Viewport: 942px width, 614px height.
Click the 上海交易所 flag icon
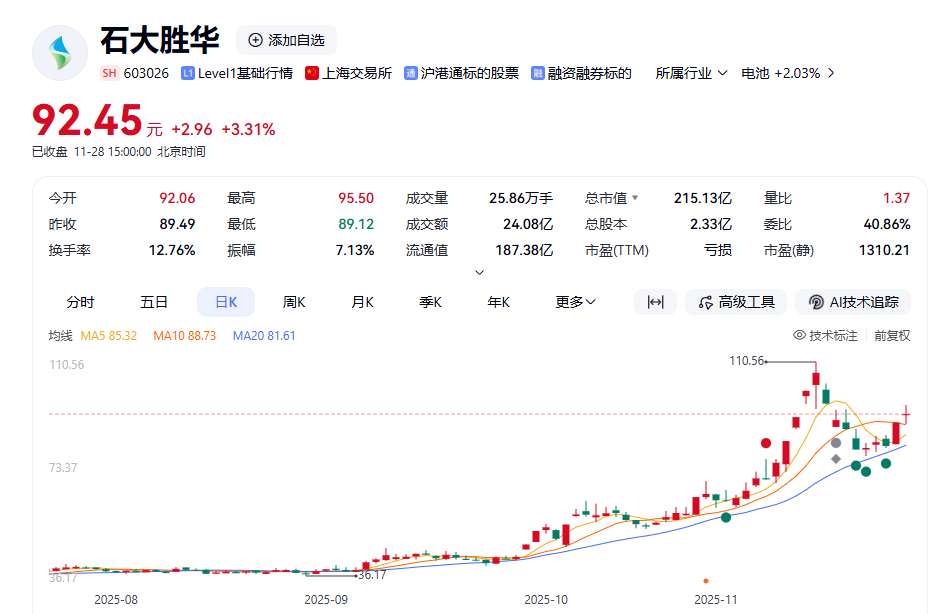(312, 73)
